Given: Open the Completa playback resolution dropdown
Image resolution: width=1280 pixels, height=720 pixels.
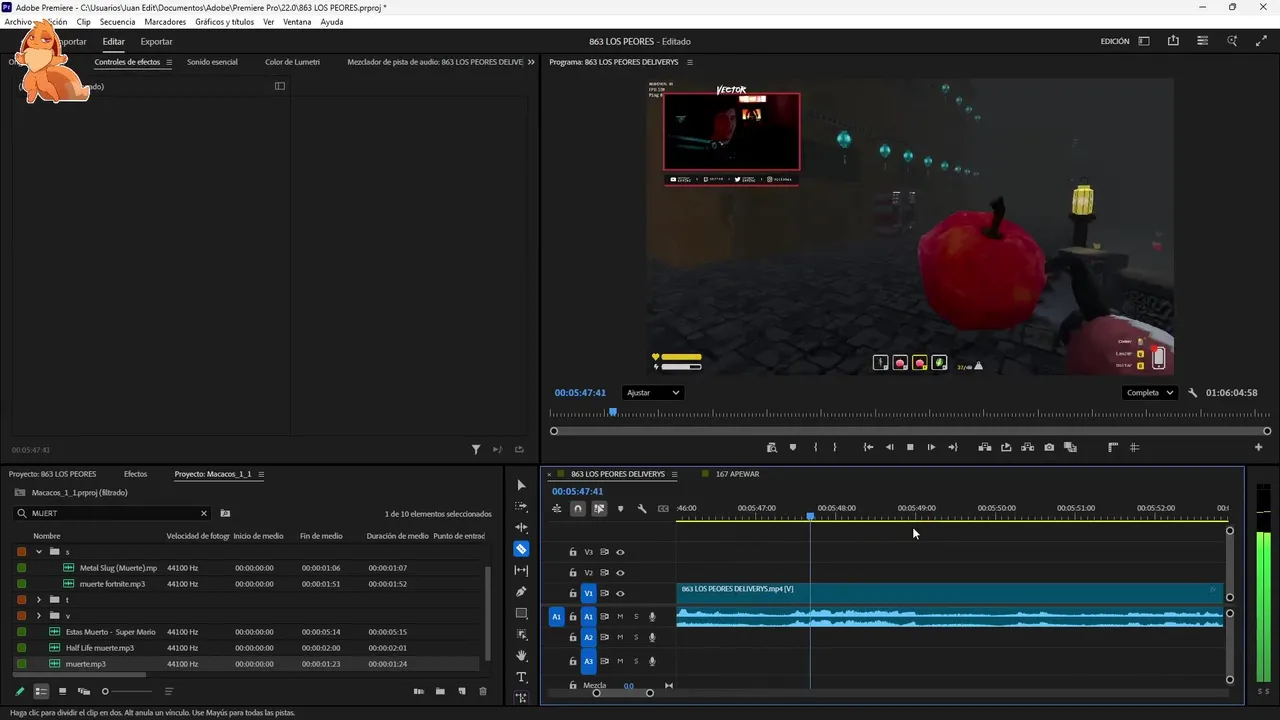Looking at the screenshot, I should coord(1149,393).
